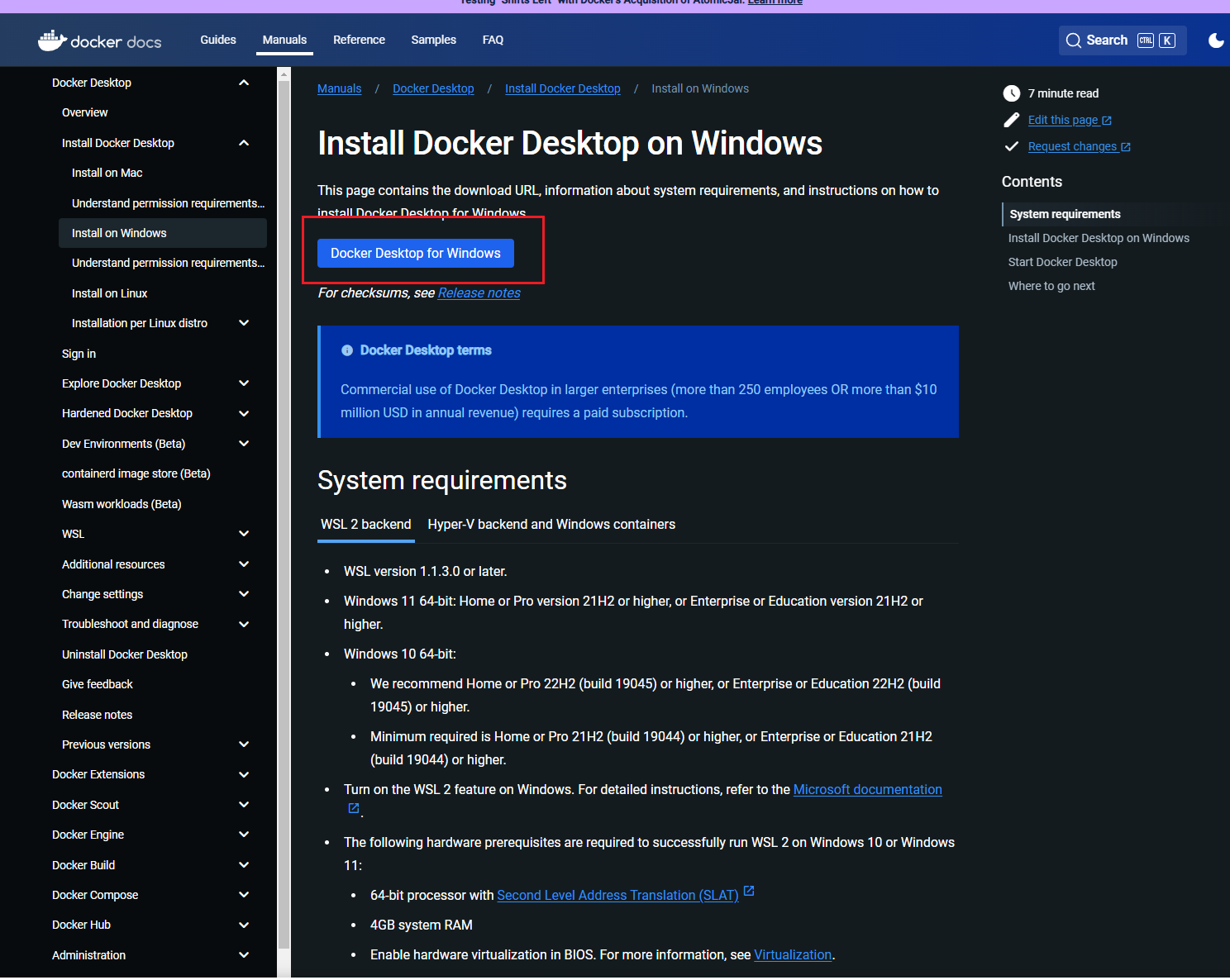The image size is (1230, 980).
Task: Click Learn more in top banner
Action: (775, 2)
